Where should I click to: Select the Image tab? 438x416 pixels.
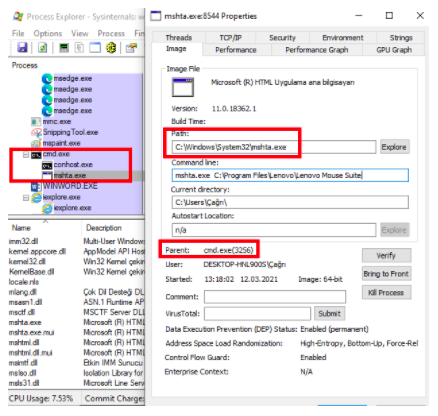176,49
